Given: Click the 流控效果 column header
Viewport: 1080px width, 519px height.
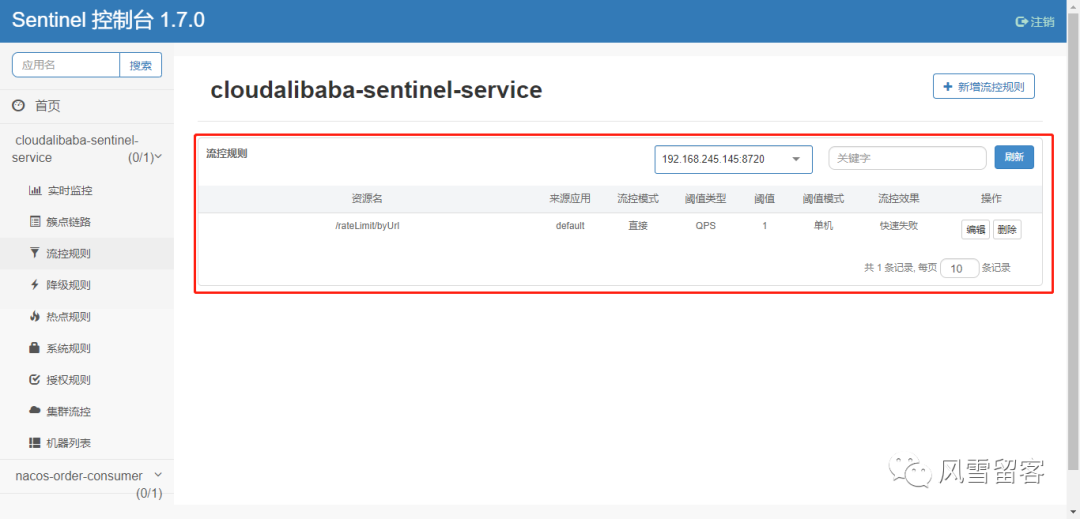Looking at the screenshot, I should tap(899, 198).
